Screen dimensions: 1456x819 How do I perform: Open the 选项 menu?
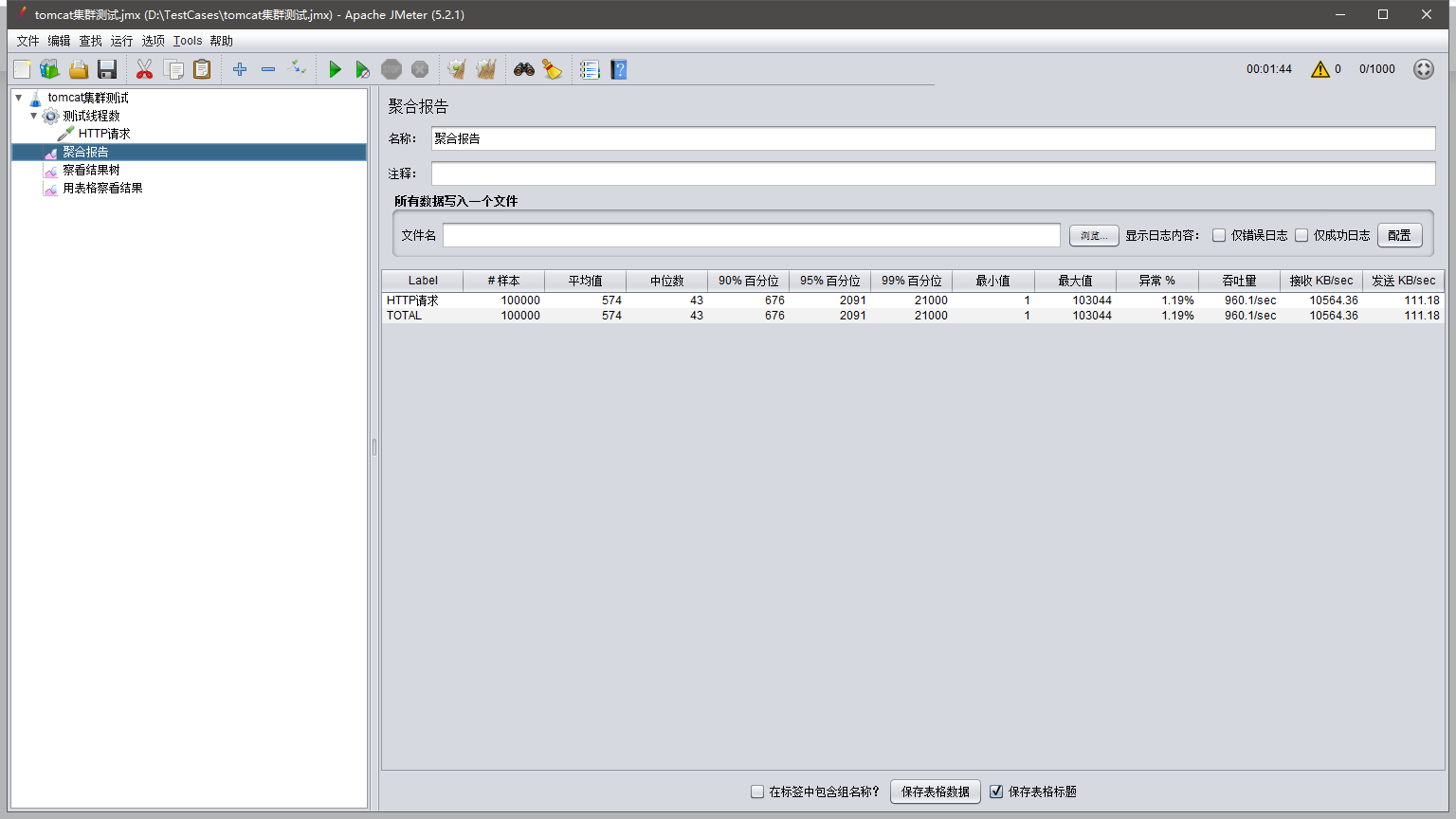point(153,41)
